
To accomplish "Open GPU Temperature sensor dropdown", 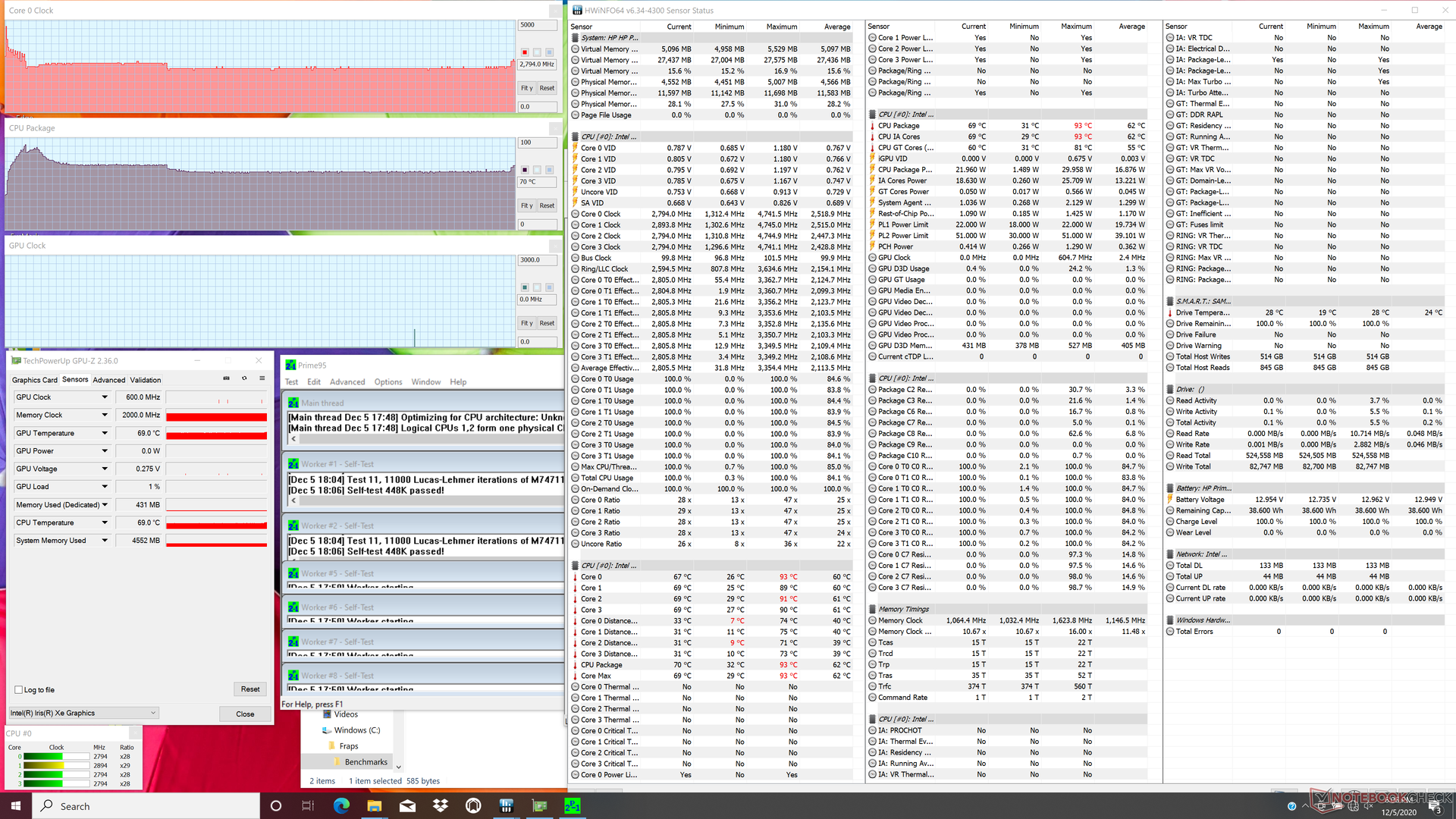I will click(105, 433).
